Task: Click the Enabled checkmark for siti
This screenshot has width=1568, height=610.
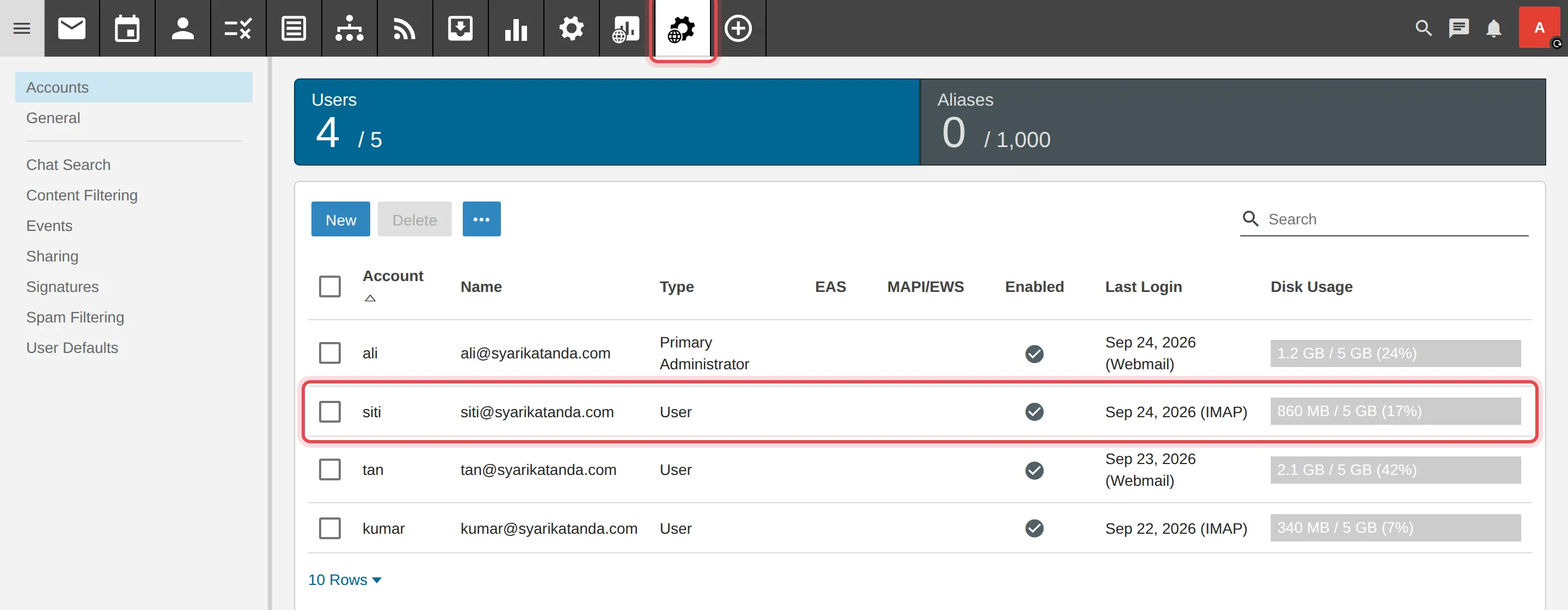Action: [x=1034, y=412]
